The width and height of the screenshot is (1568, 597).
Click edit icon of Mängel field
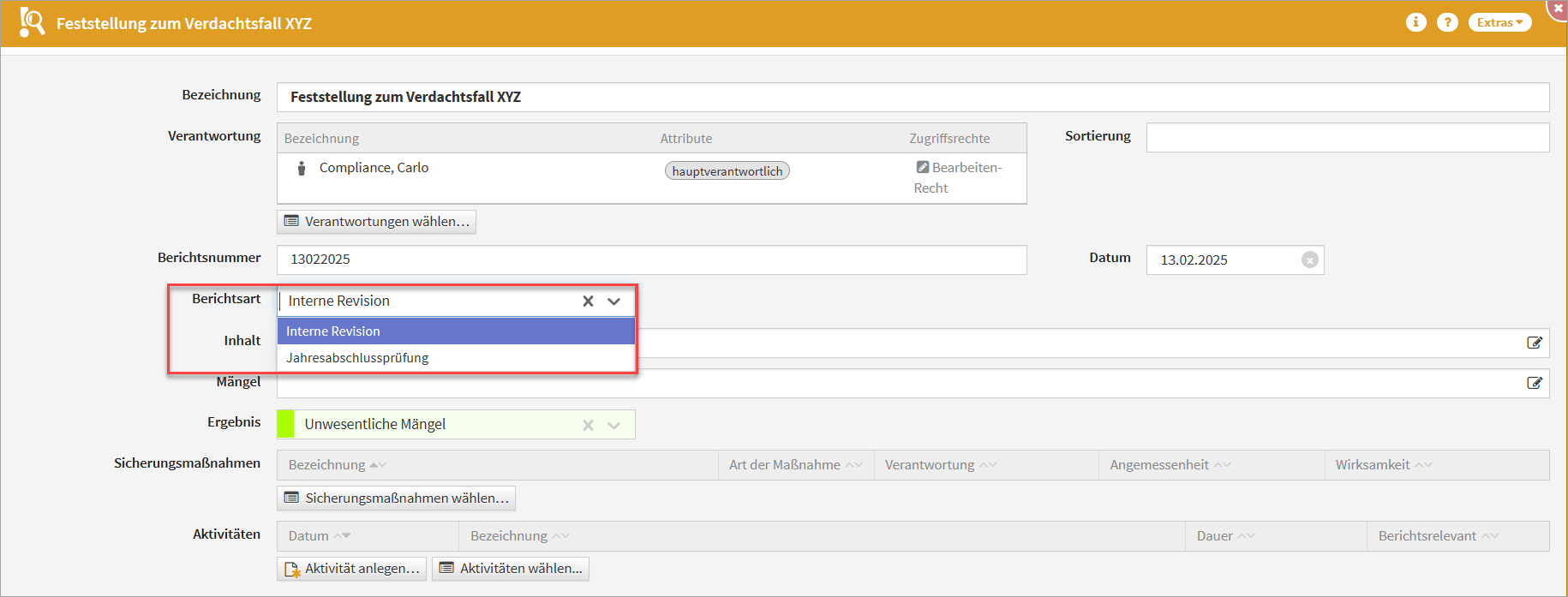pyautogui.click(x=1534, y=383)
